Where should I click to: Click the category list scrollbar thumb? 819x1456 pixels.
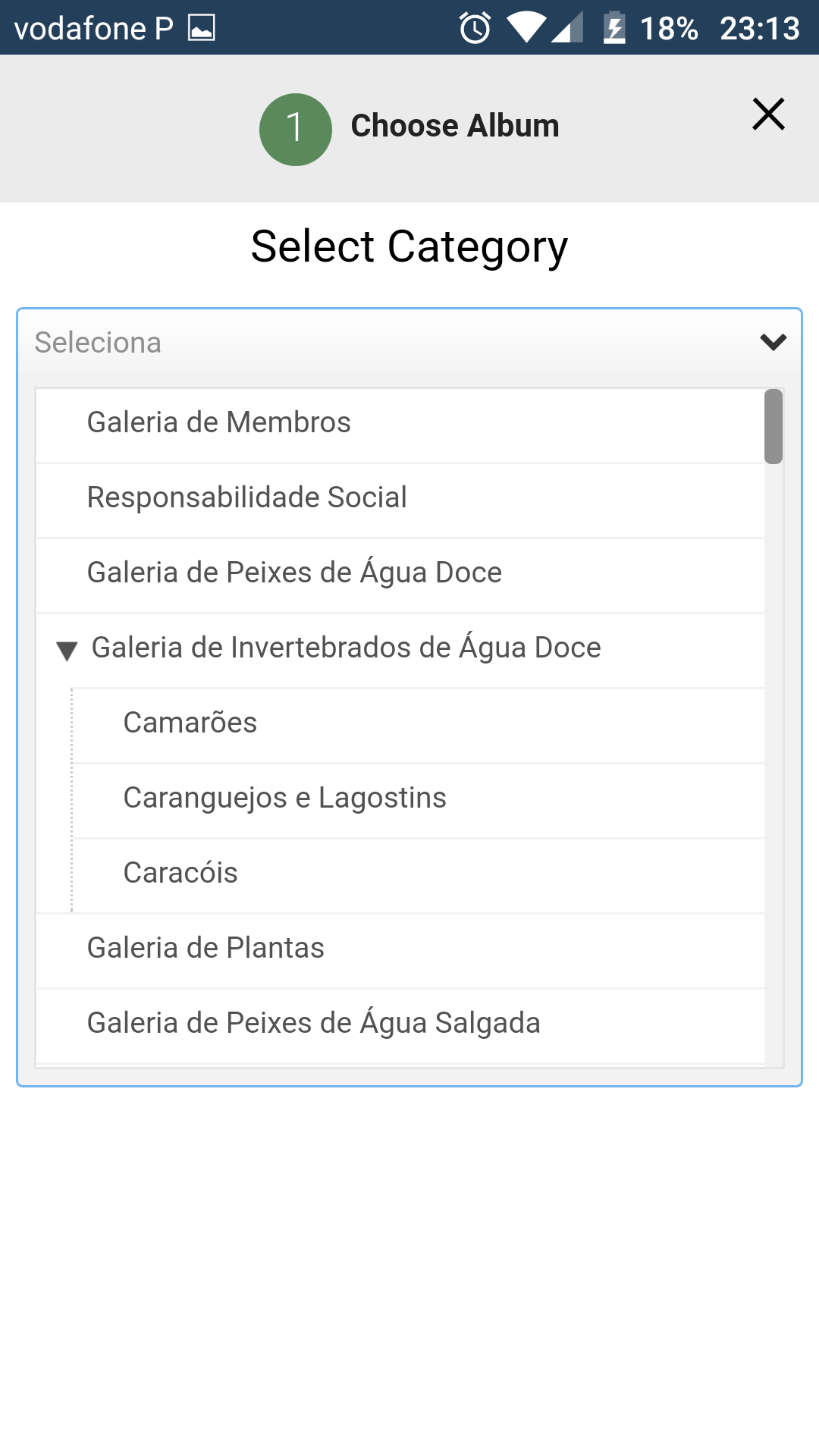(773, 426)
